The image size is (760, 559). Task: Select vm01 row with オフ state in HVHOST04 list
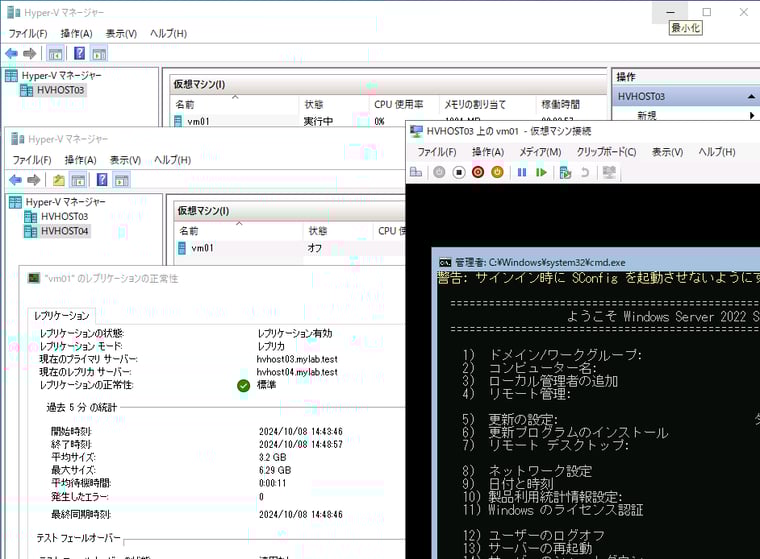tap(289, 248)
